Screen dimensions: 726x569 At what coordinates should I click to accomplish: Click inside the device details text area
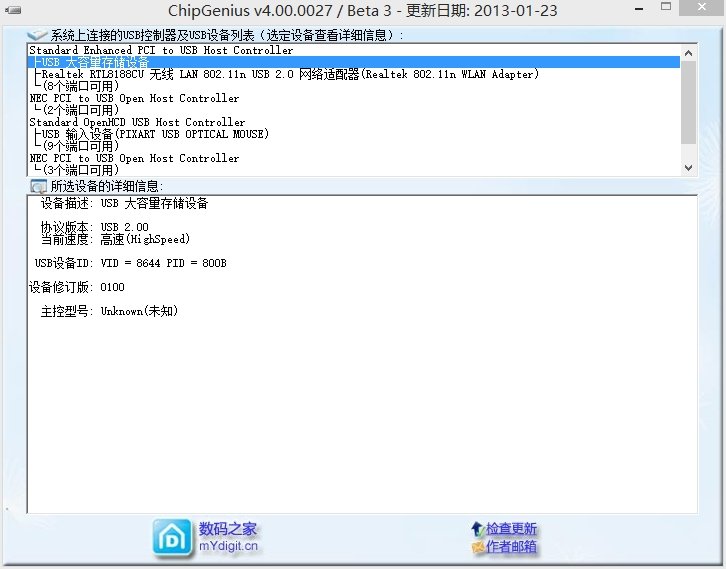pos(360,400)
